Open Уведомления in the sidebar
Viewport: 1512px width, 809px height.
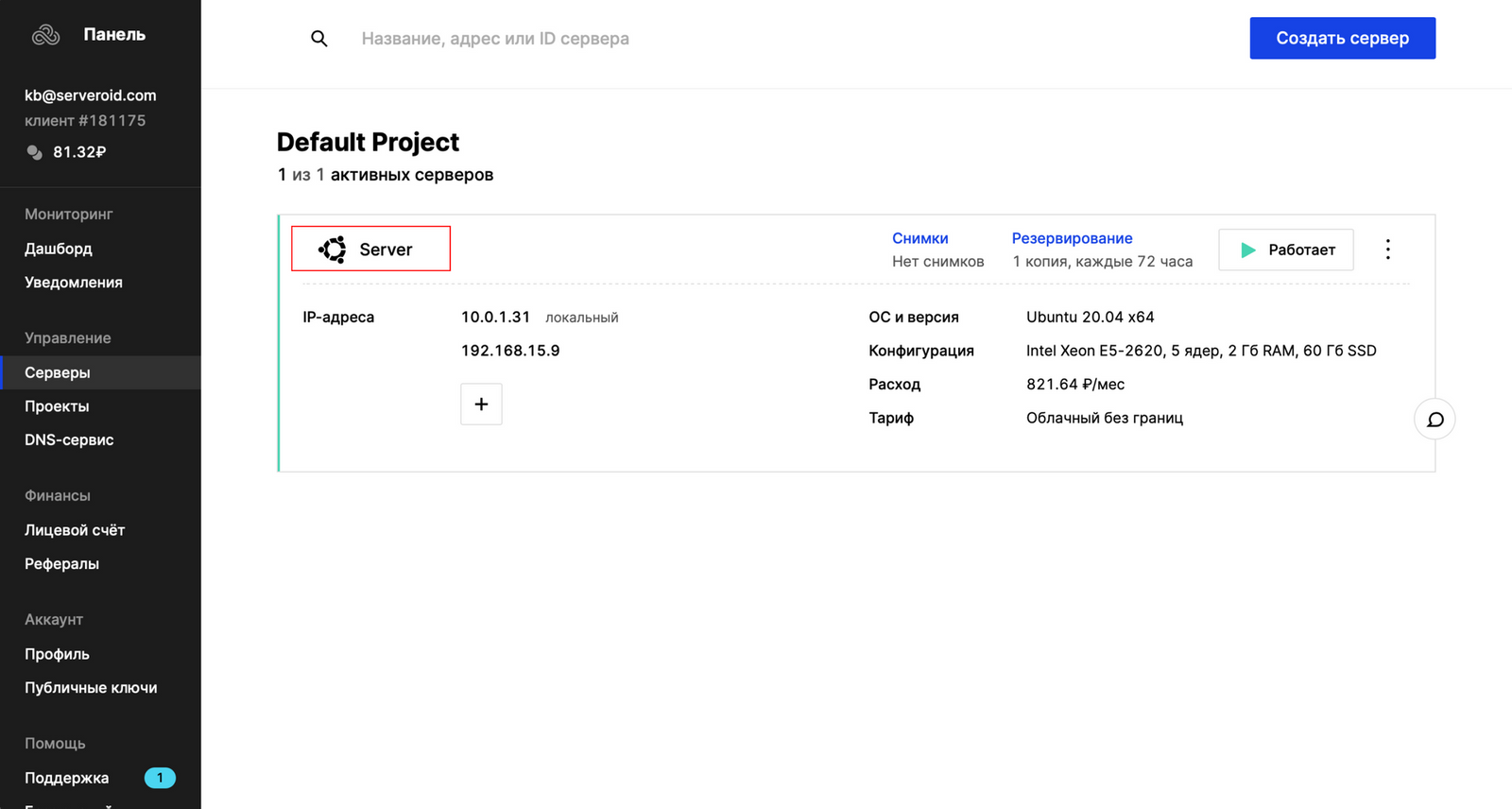point(74,283)
